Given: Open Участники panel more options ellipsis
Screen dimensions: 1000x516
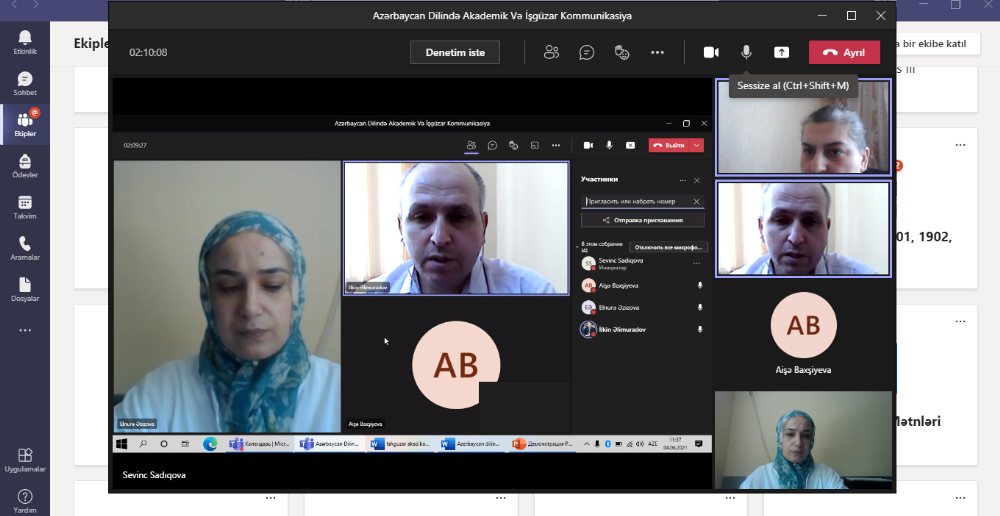Looking at the screenshot, I should tap(682, 181).
